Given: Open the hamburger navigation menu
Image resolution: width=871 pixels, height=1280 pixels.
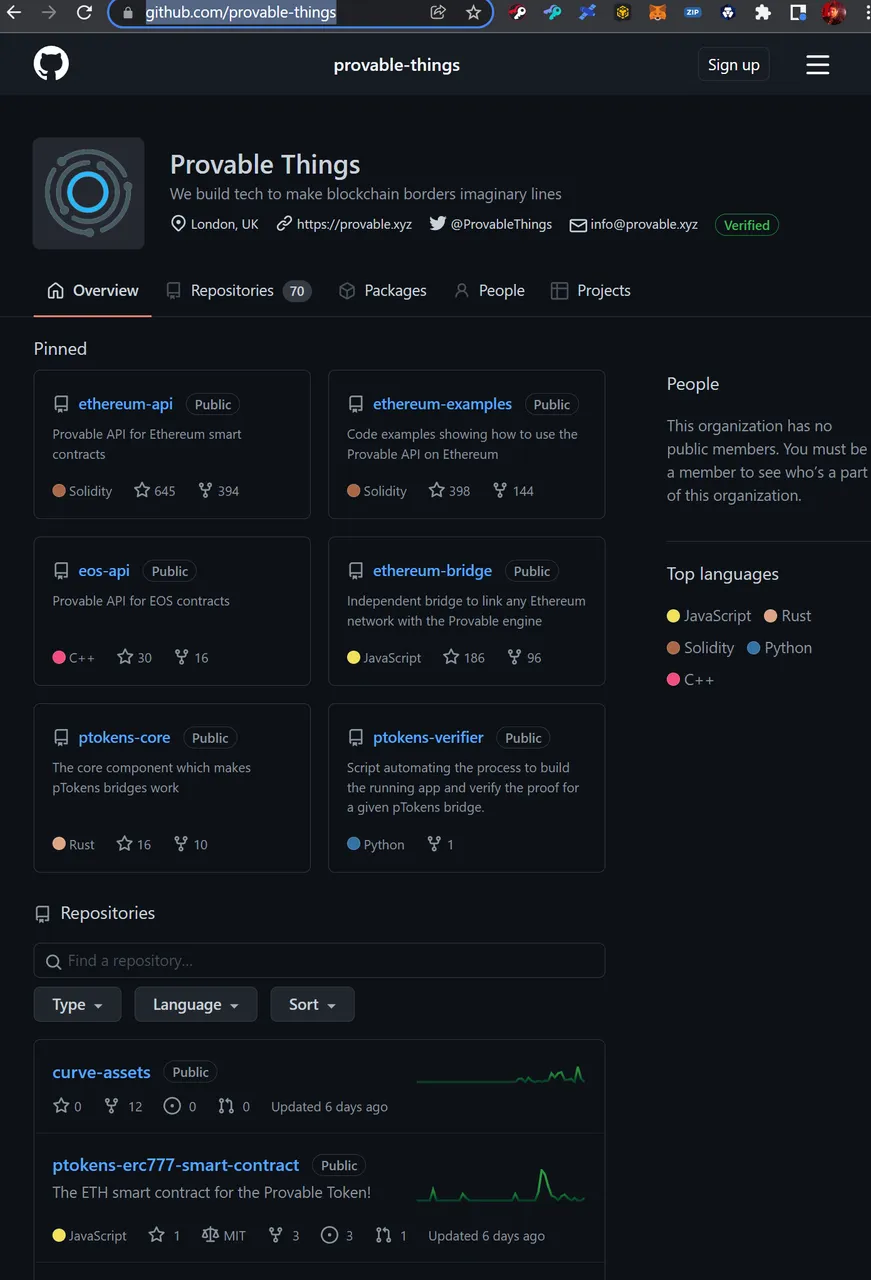Looking at the screenshot, I should coord(818,65).
